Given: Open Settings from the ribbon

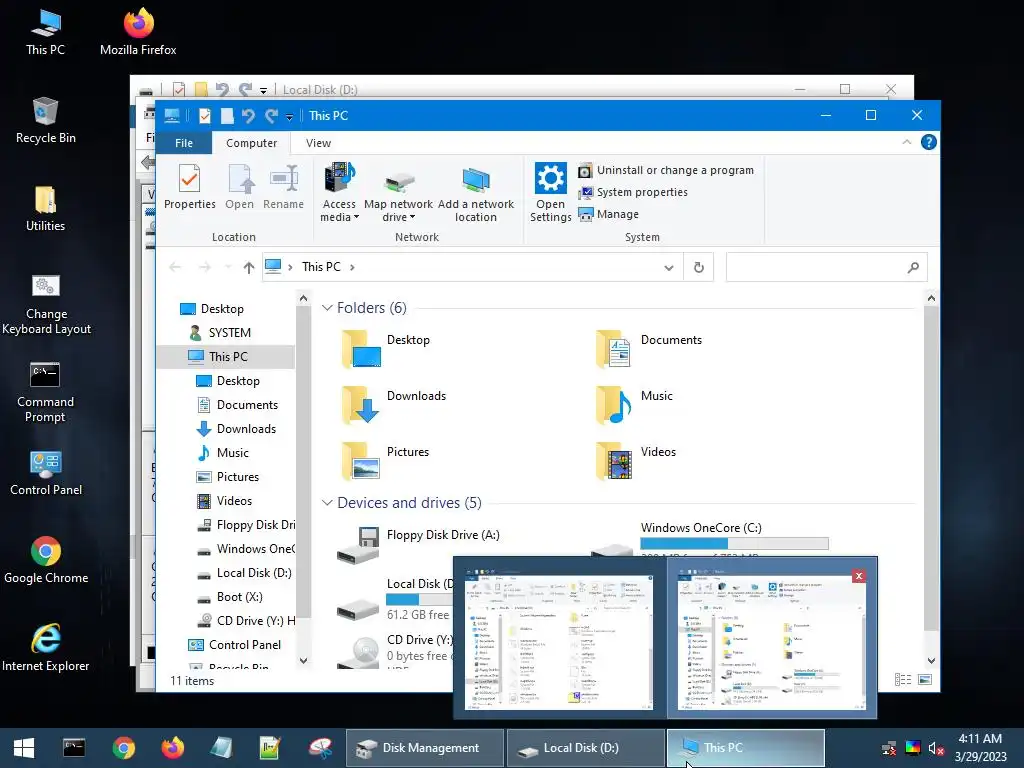Looking at the screenshot, I should click(x=550, y=193).
